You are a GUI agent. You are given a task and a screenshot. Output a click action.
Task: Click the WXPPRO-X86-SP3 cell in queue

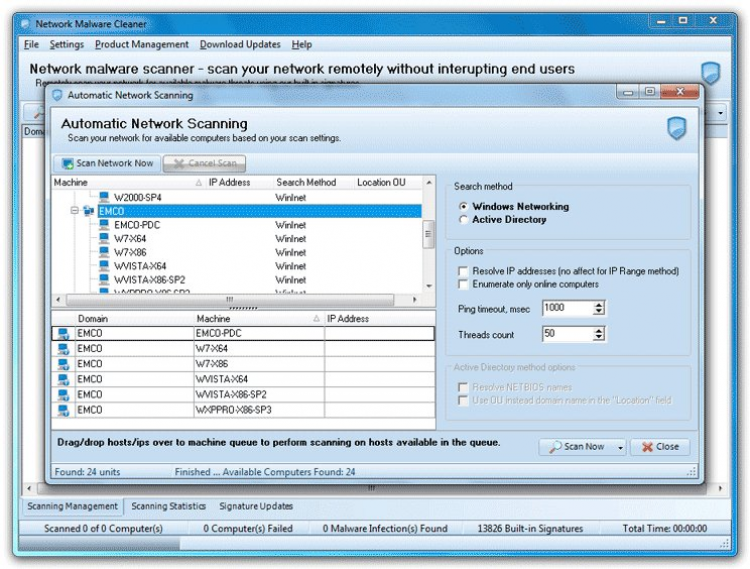click(259, 410)
